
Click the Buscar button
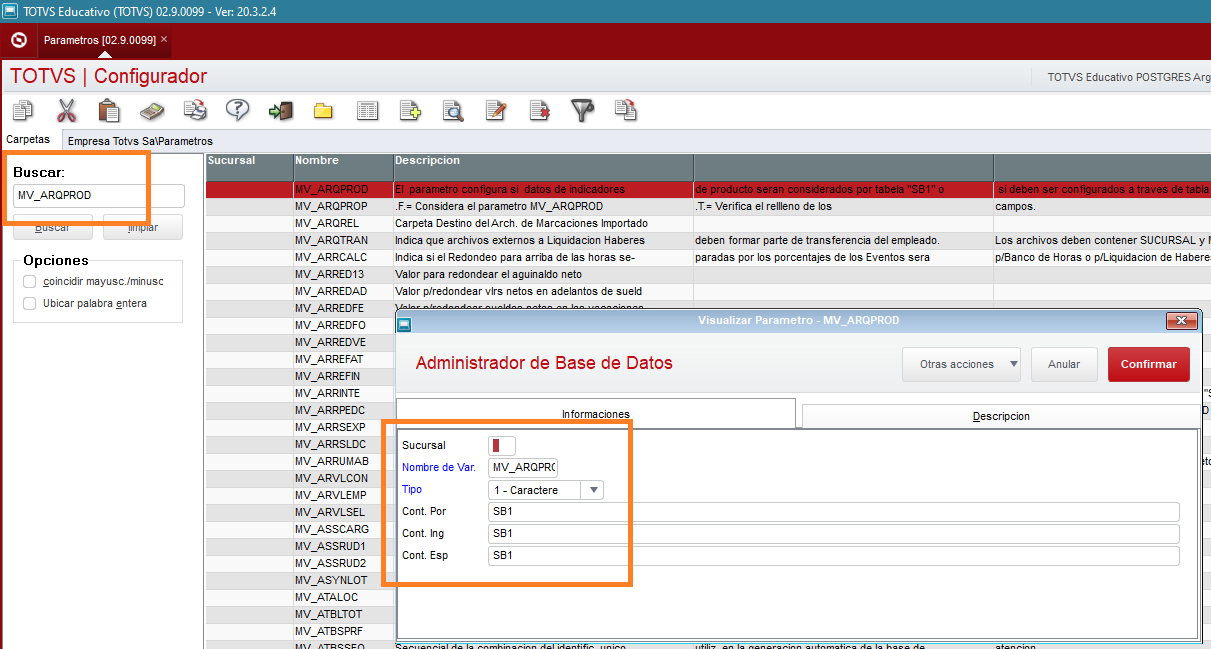click(x=53, y=227)
